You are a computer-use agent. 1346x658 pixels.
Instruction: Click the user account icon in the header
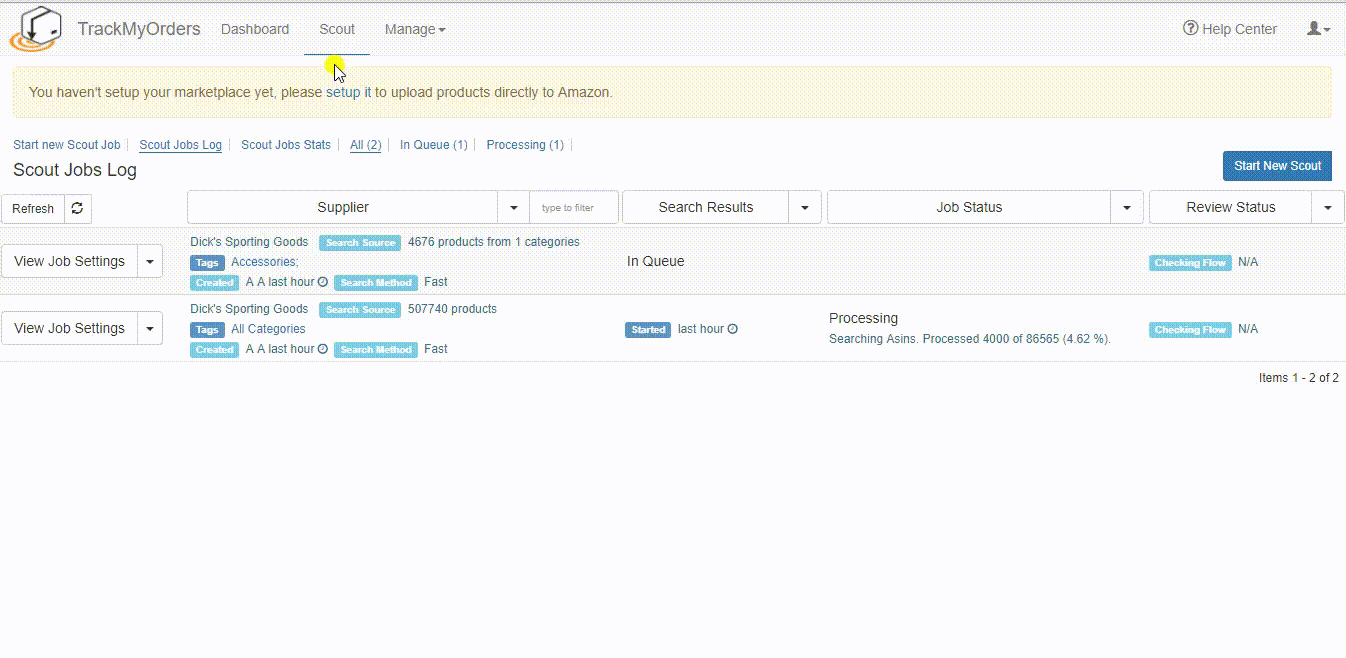[x=1315, y=29]
